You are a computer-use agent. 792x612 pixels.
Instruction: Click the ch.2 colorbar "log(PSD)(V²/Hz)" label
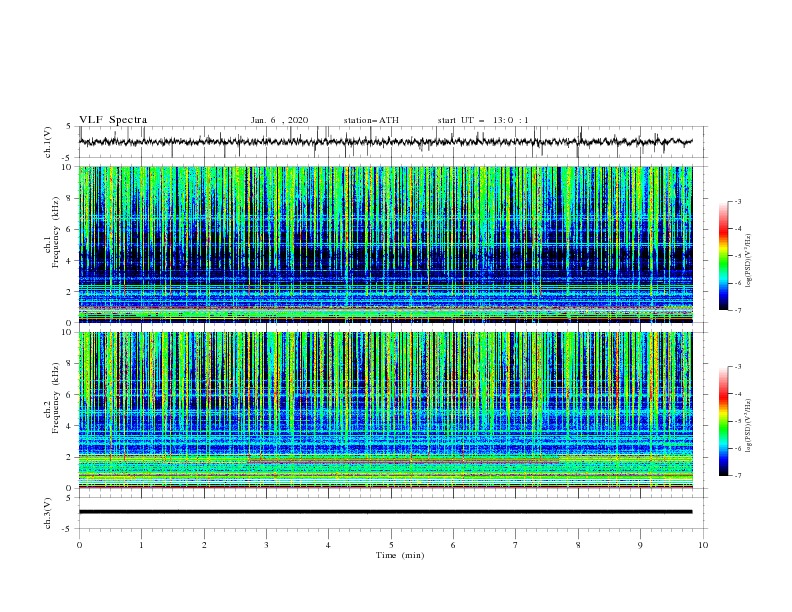[x=749, y=427]
